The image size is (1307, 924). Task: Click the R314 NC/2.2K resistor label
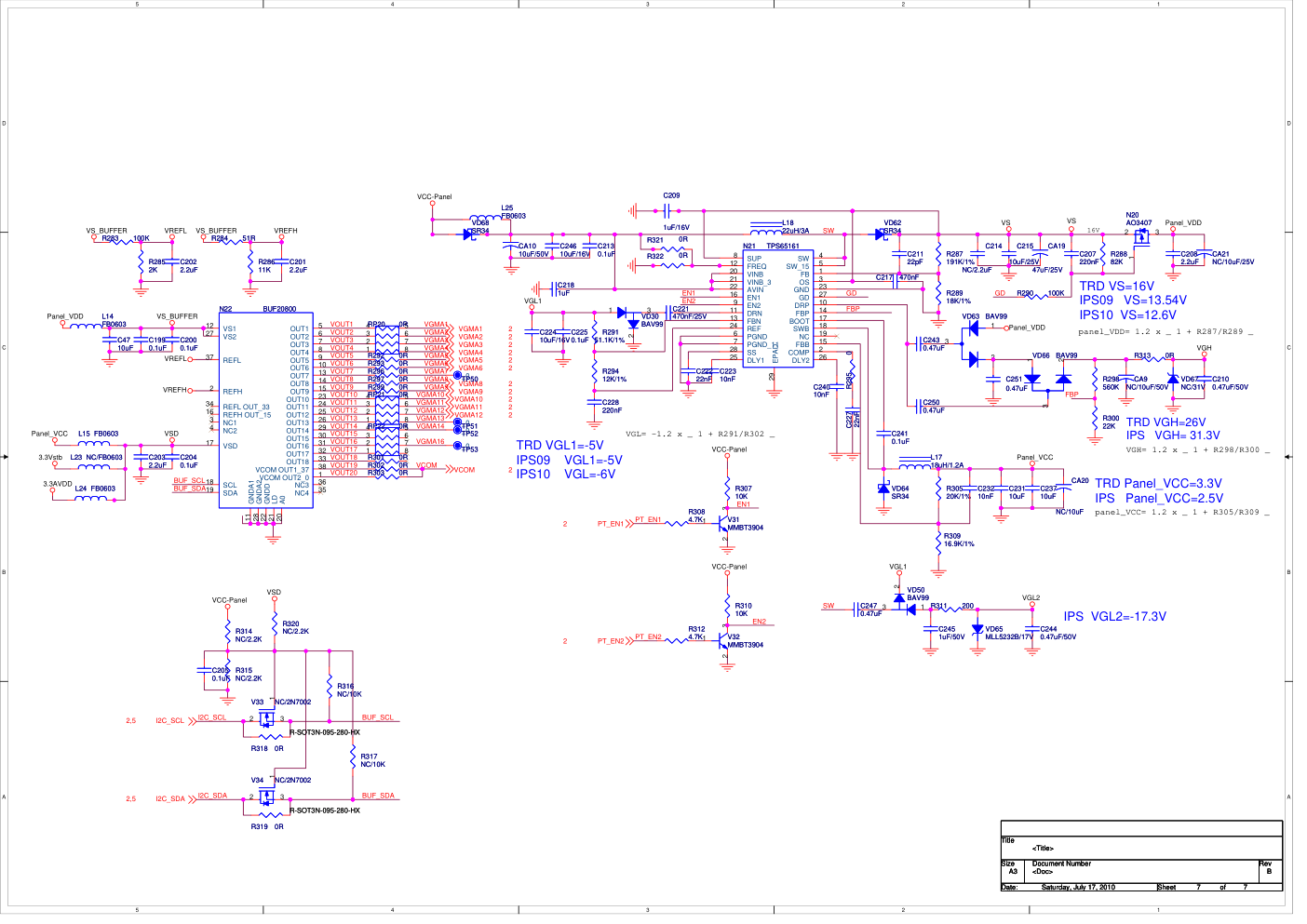coord(249,636)
